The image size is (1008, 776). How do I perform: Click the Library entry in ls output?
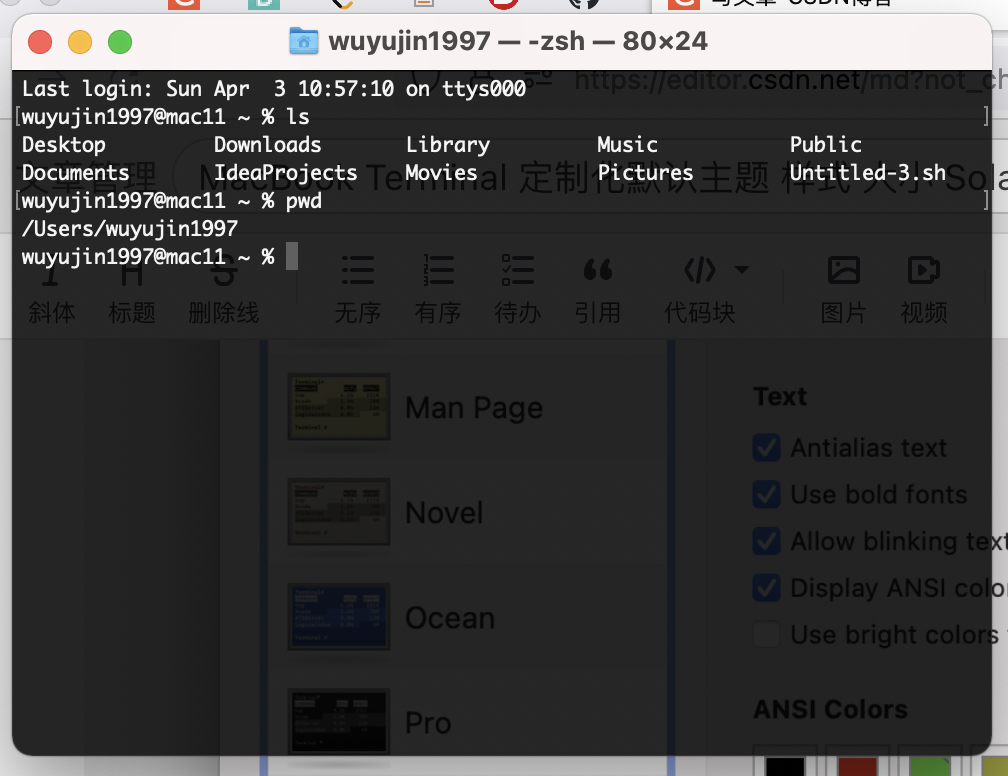pos(447,145)
